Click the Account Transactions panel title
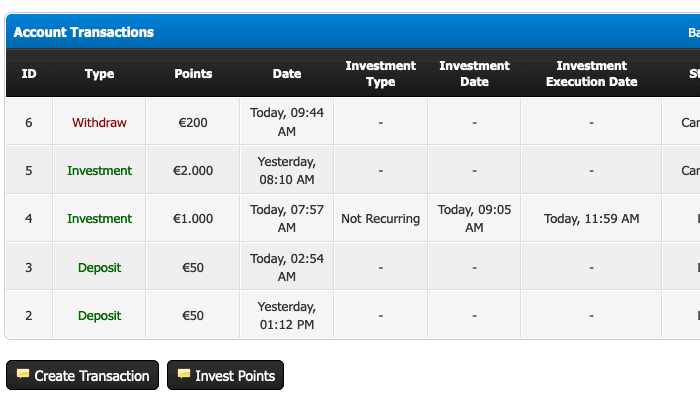The height and width of the screenshot is (400, 700). click(x=83, y=32)
